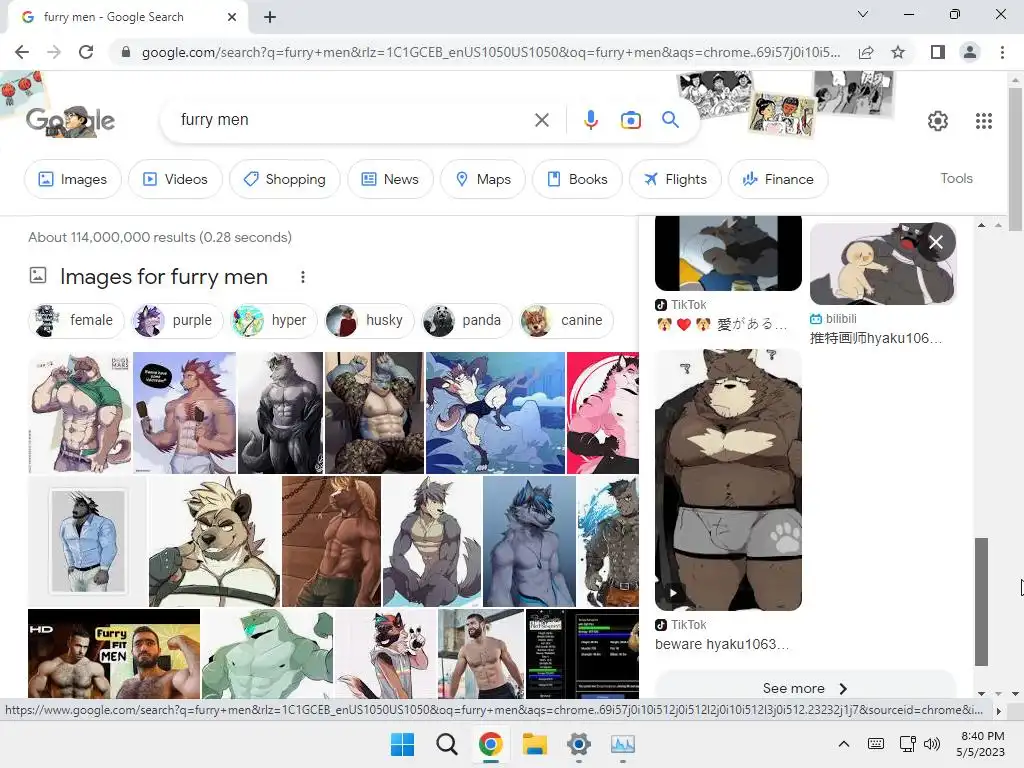This screenshot has height=768, width=1024.
Task: Switch to the Finance results tab
Action: [778, 179]
